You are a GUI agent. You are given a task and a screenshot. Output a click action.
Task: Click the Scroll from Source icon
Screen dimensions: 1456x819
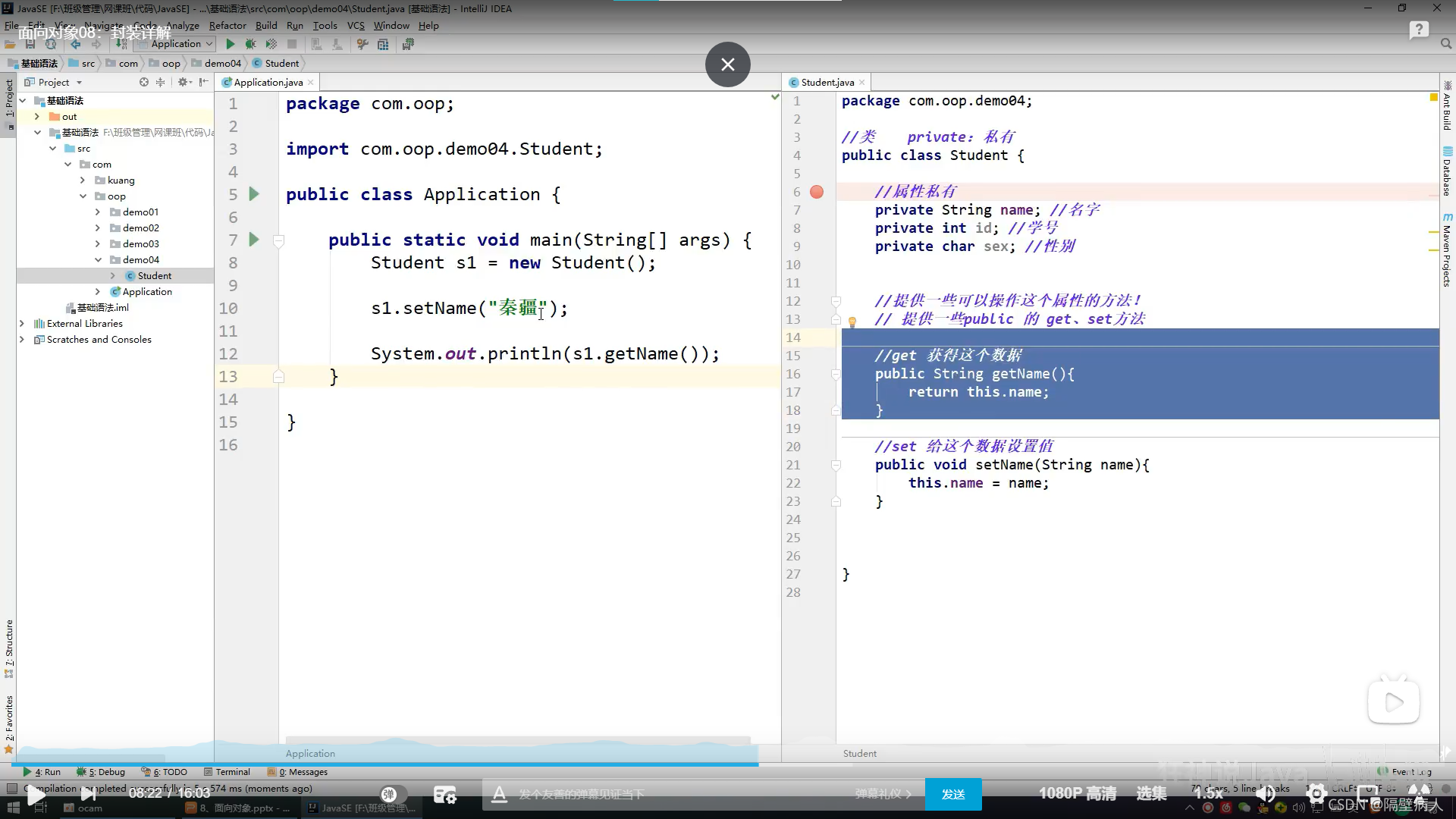(144, 82)
